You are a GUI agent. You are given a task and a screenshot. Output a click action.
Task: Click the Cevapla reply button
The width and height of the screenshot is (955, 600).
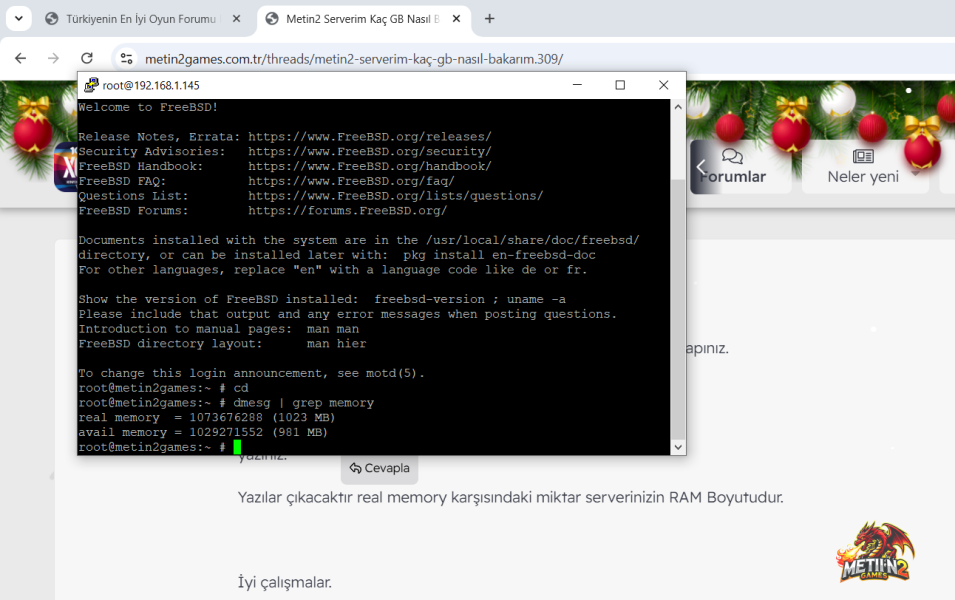click(x=379, y=468)
